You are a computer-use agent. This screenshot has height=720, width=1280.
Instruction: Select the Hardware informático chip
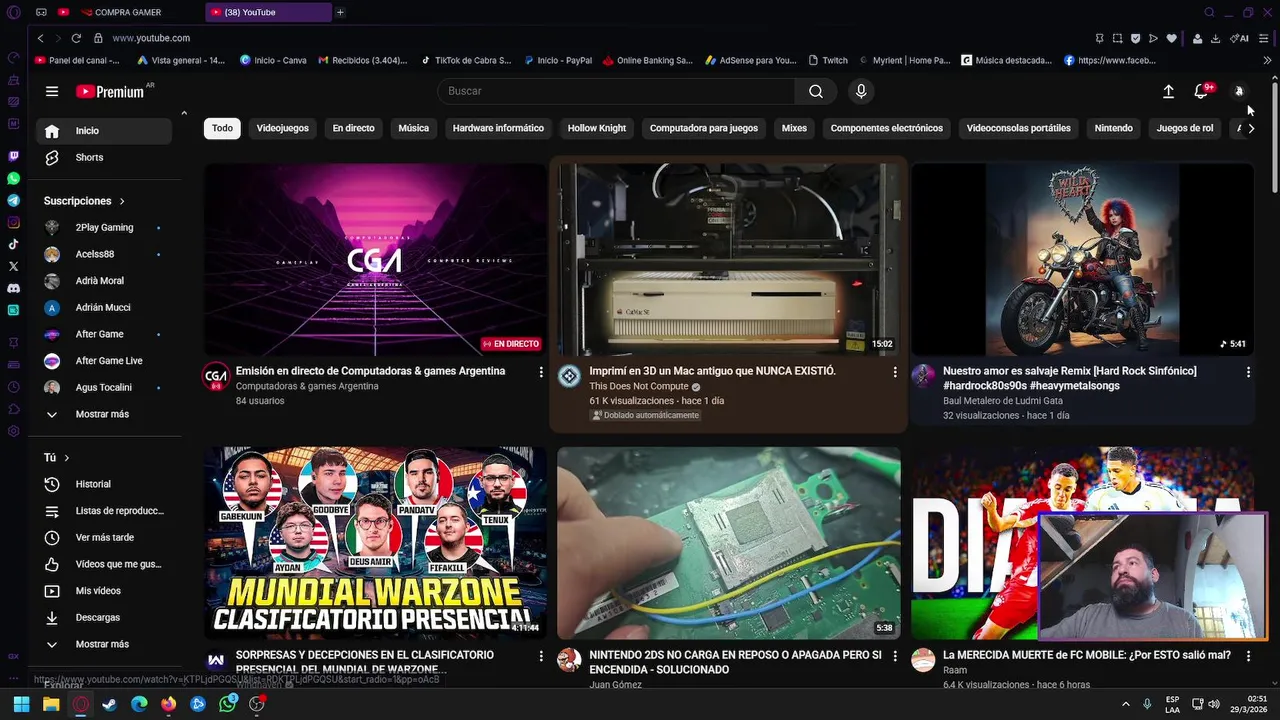coord(498,128)
